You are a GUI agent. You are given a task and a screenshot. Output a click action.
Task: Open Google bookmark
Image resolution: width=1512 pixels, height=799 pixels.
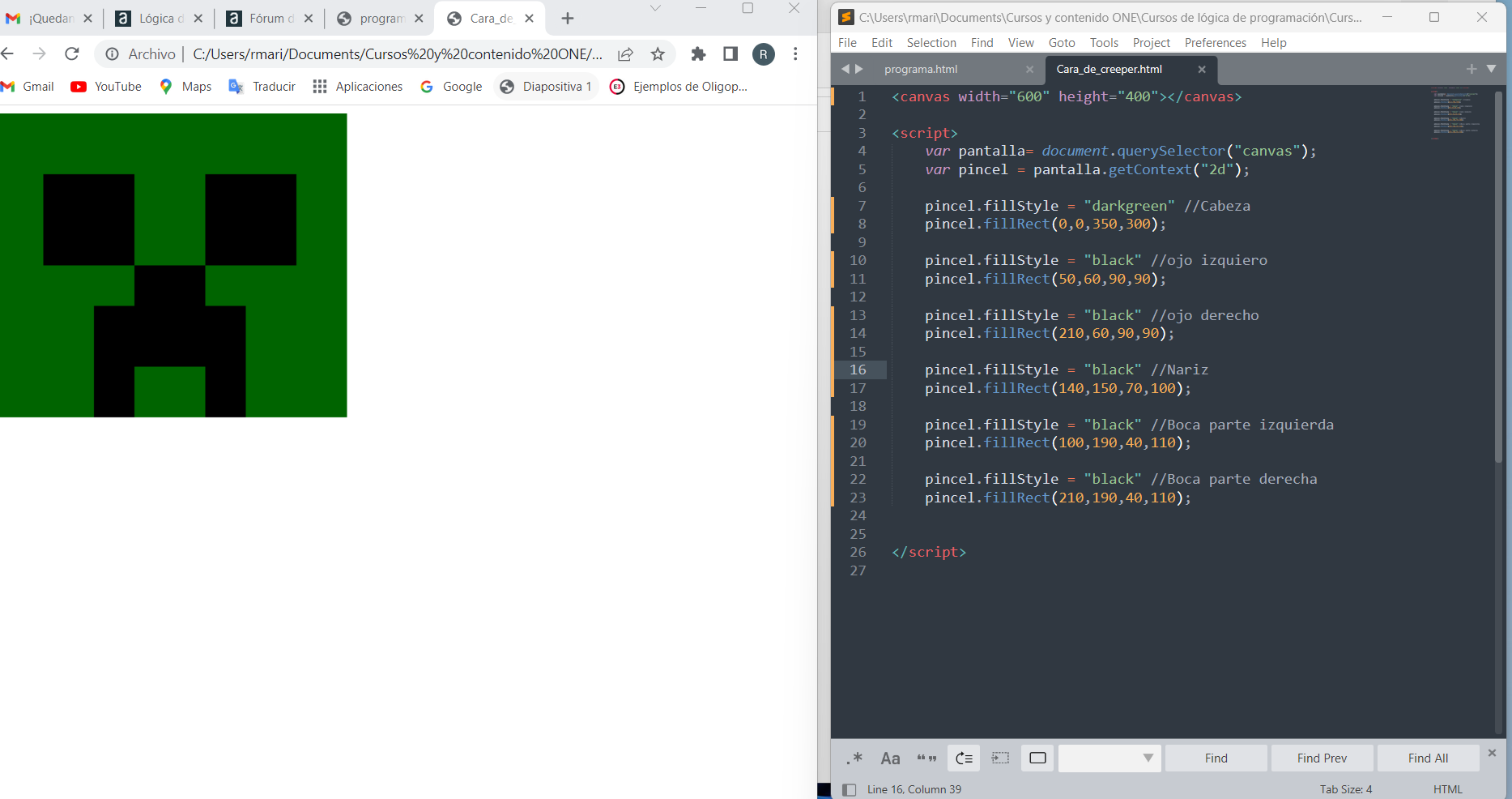(451, 87)
